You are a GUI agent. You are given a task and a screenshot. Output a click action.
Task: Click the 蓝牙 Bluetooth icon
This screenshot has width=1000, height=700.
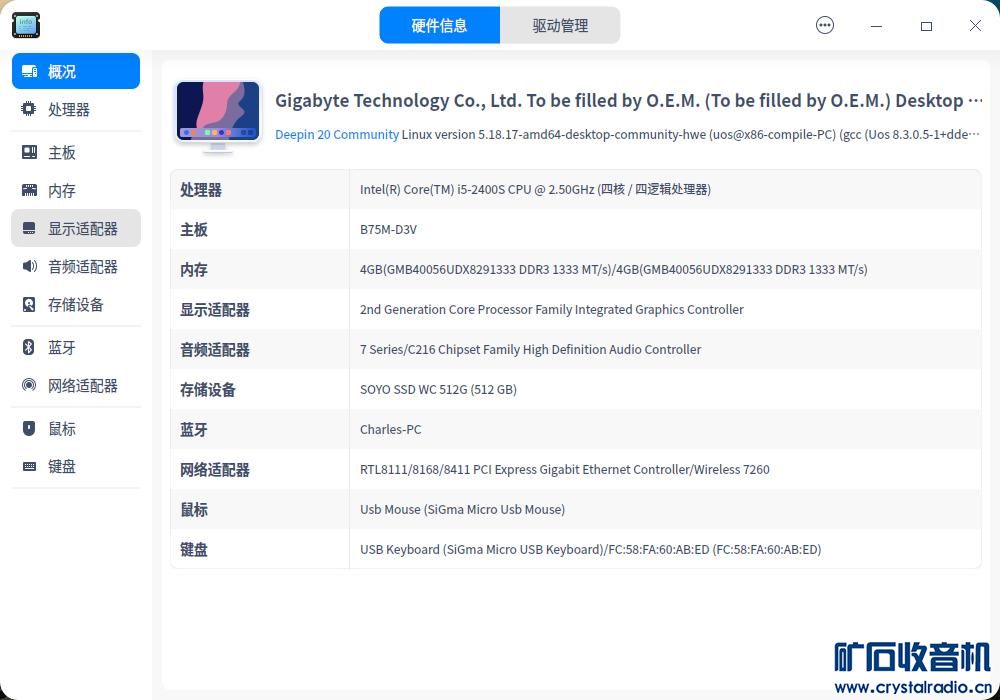tap(29, 347)
